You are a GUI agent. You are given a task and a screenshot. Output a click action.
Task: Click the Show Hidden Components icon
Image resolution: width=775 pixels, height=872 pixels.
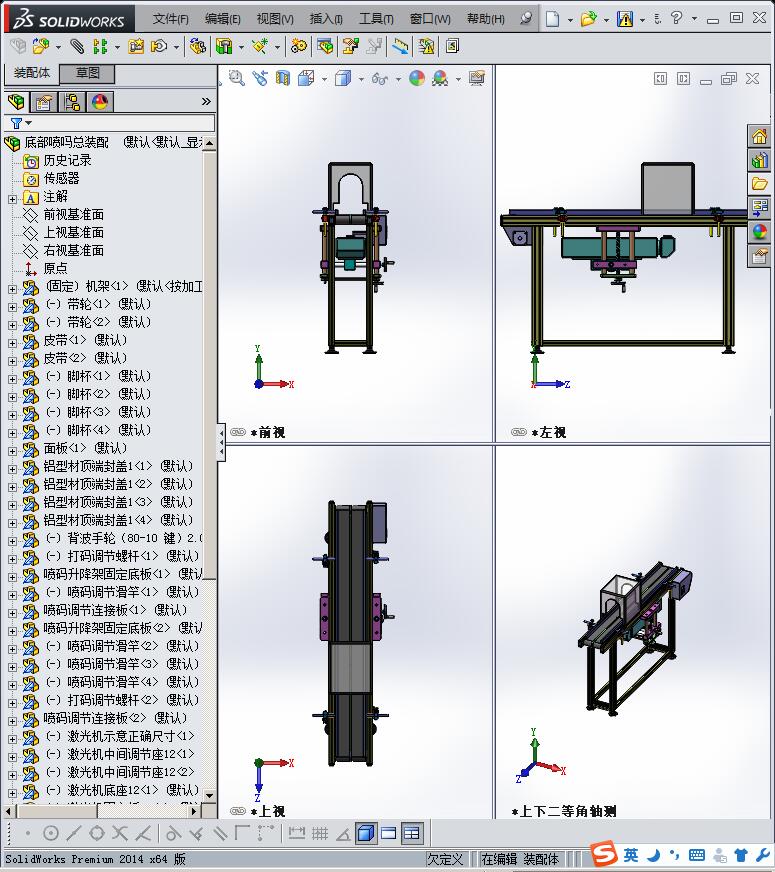(197, 46)
